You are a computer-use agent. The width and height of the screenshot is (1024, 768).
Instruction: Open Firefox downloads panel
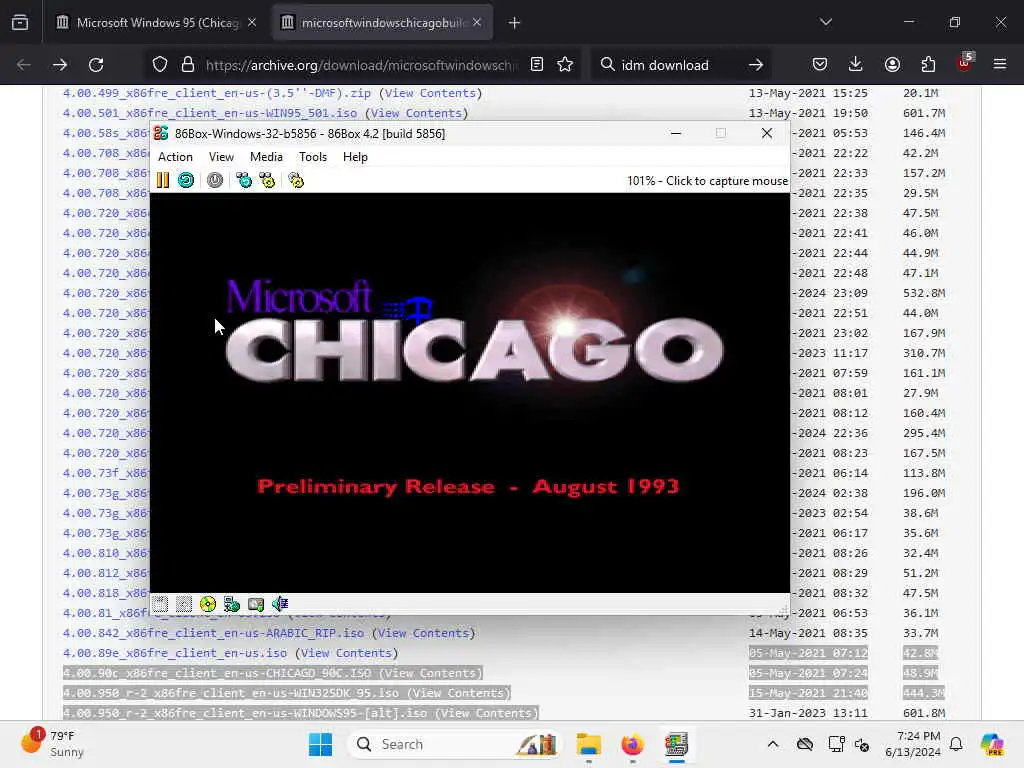pos(856,65)
